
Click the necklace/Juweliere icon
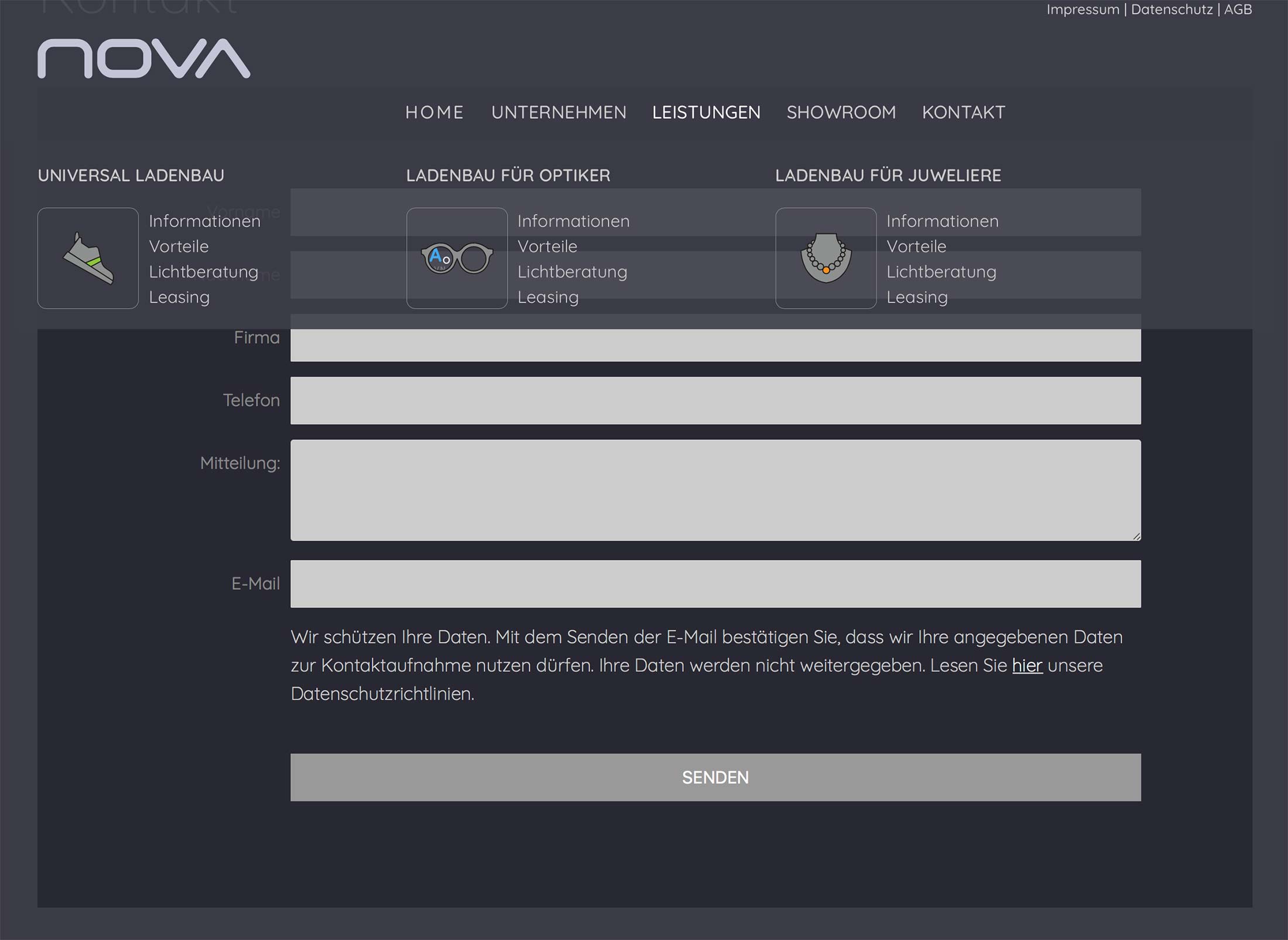824,258
